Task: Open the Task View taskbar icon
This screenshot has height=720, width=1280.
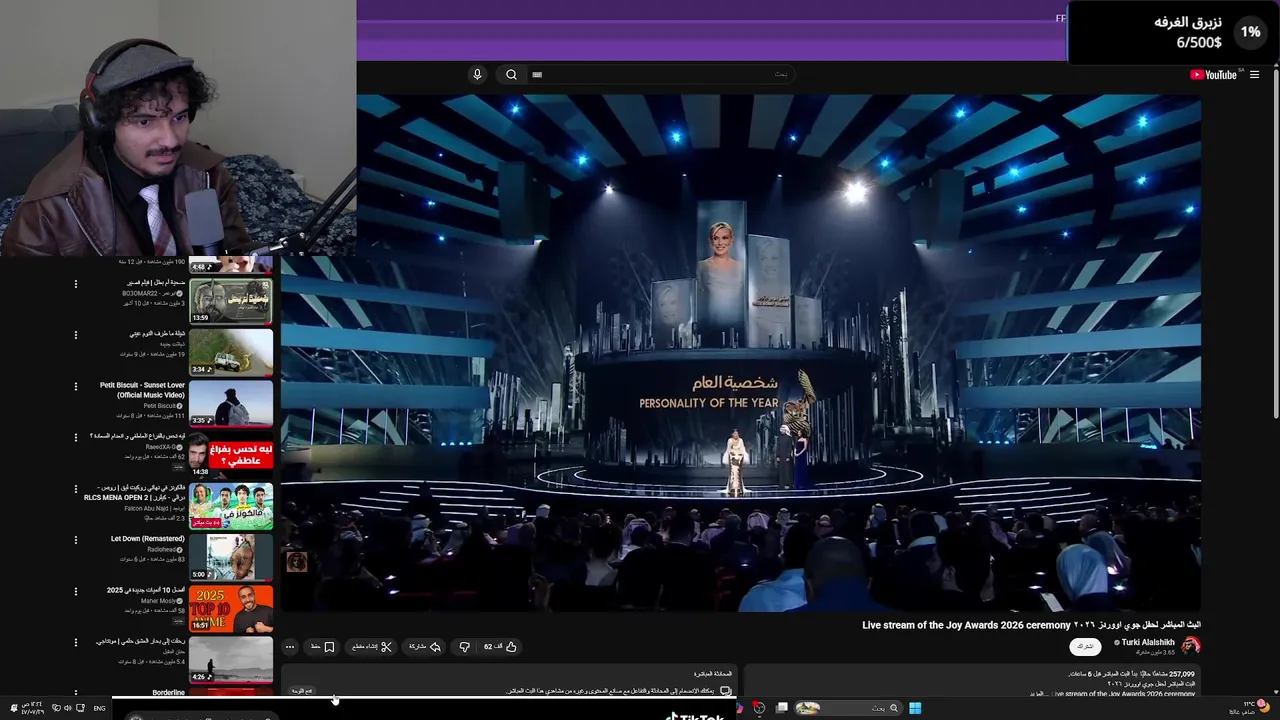Action: click(x=782, y=708)
